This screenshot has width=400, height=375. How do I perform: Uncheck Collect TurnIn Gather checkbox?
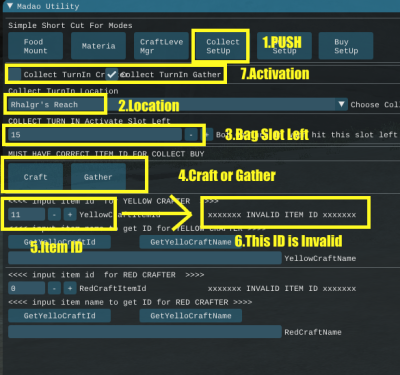111,74
